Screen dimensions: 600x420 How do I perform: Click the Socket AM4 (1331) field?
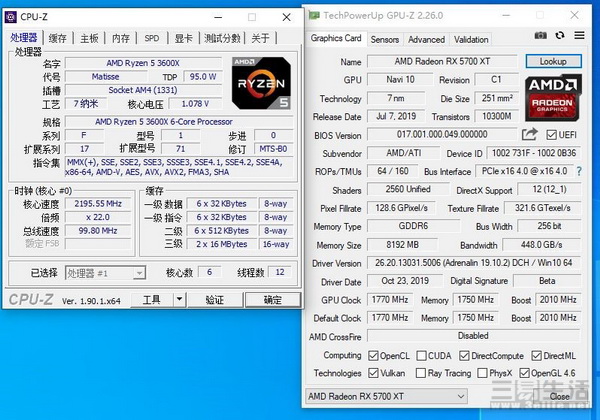click(143, 90)
